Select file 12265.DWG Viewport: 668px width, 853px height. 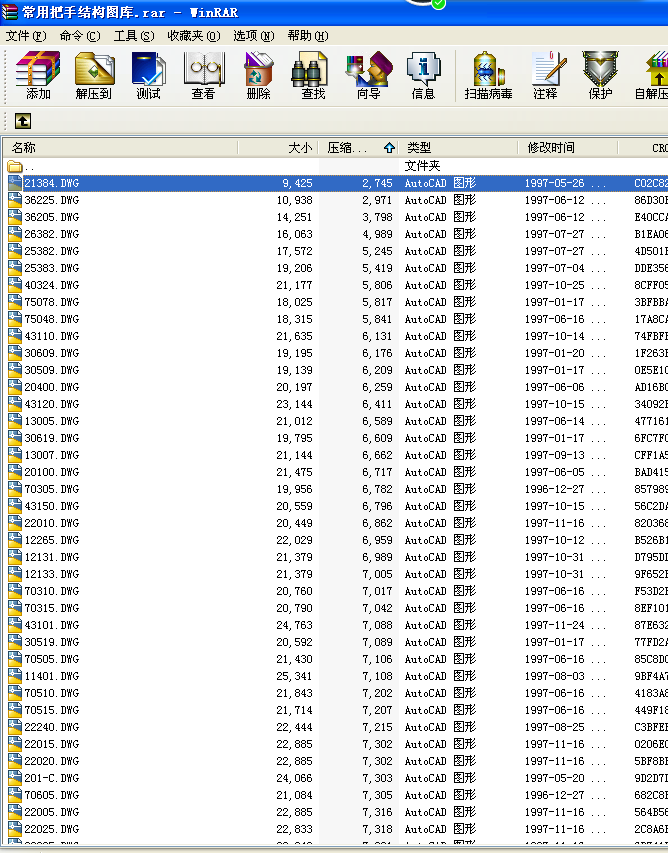(x=51, y=540)
